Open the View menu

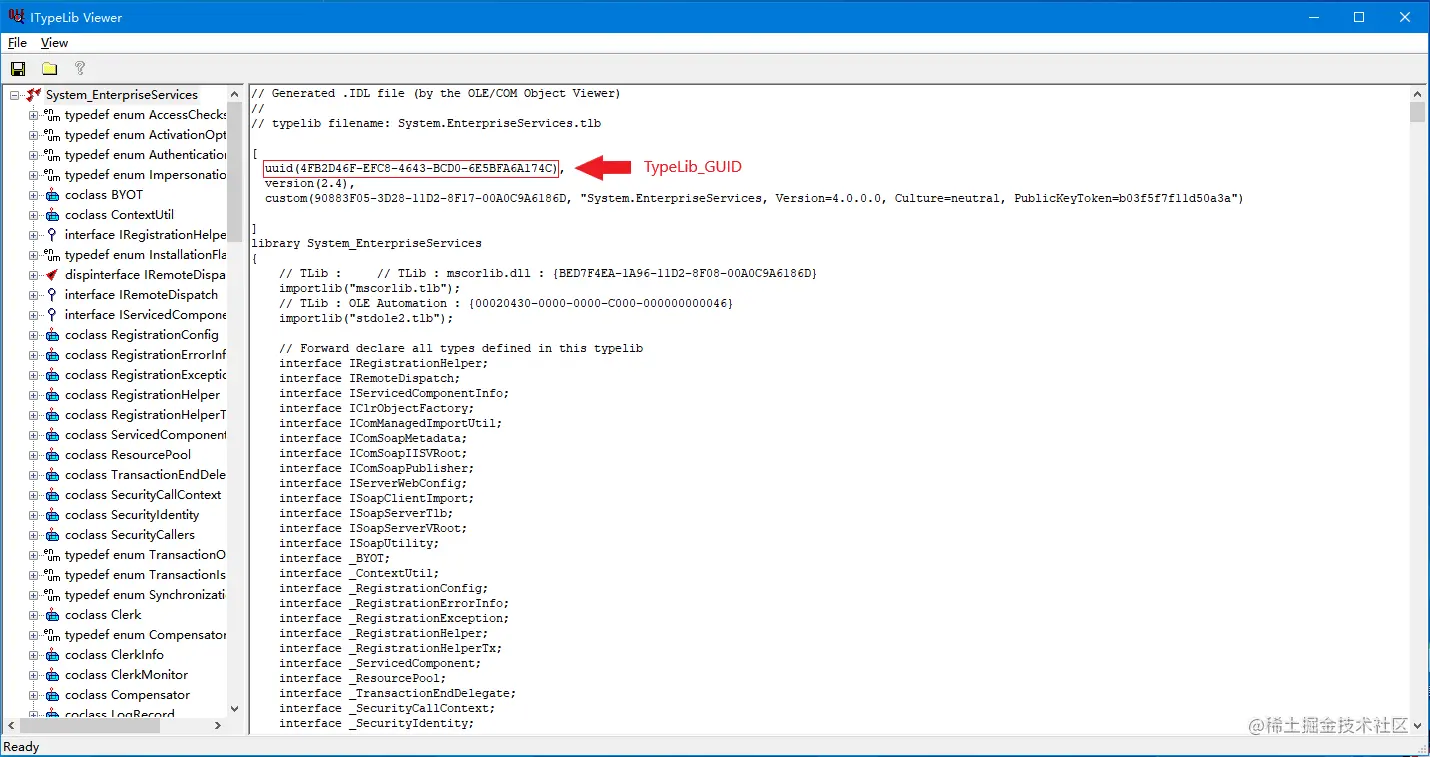(x=54, y=43)
